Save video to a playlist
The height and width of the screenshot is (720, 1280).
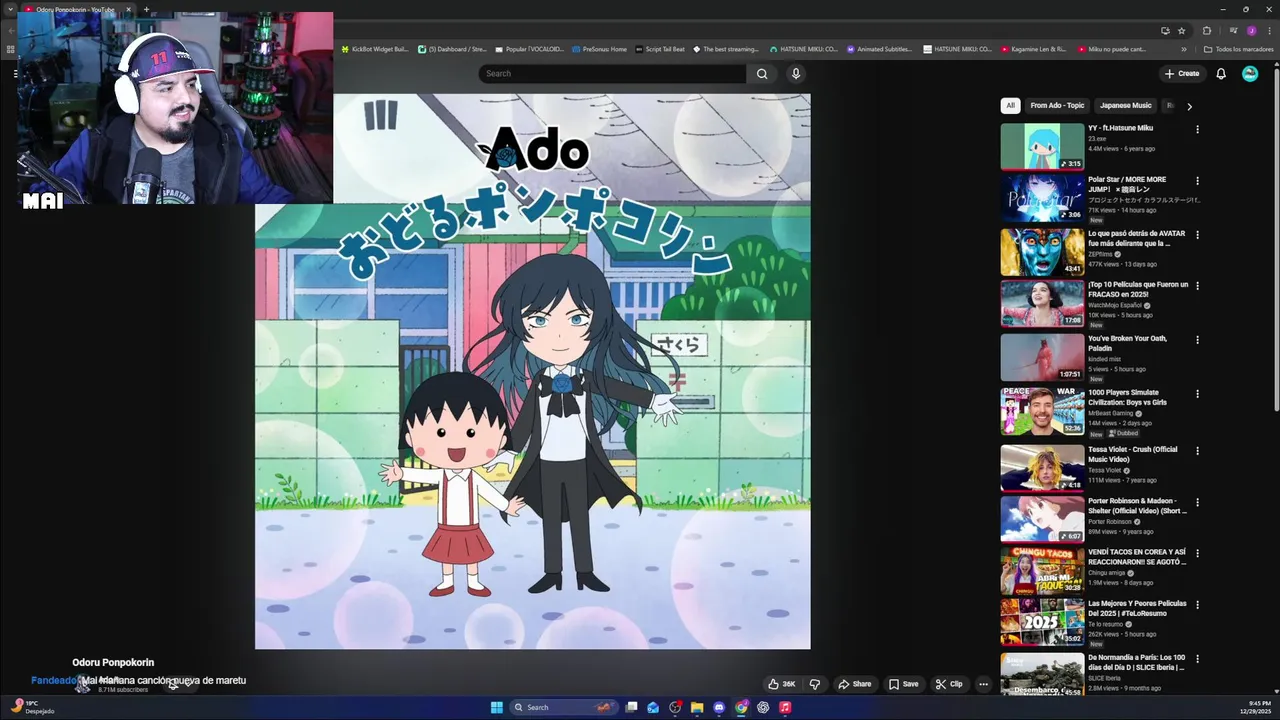903,684
